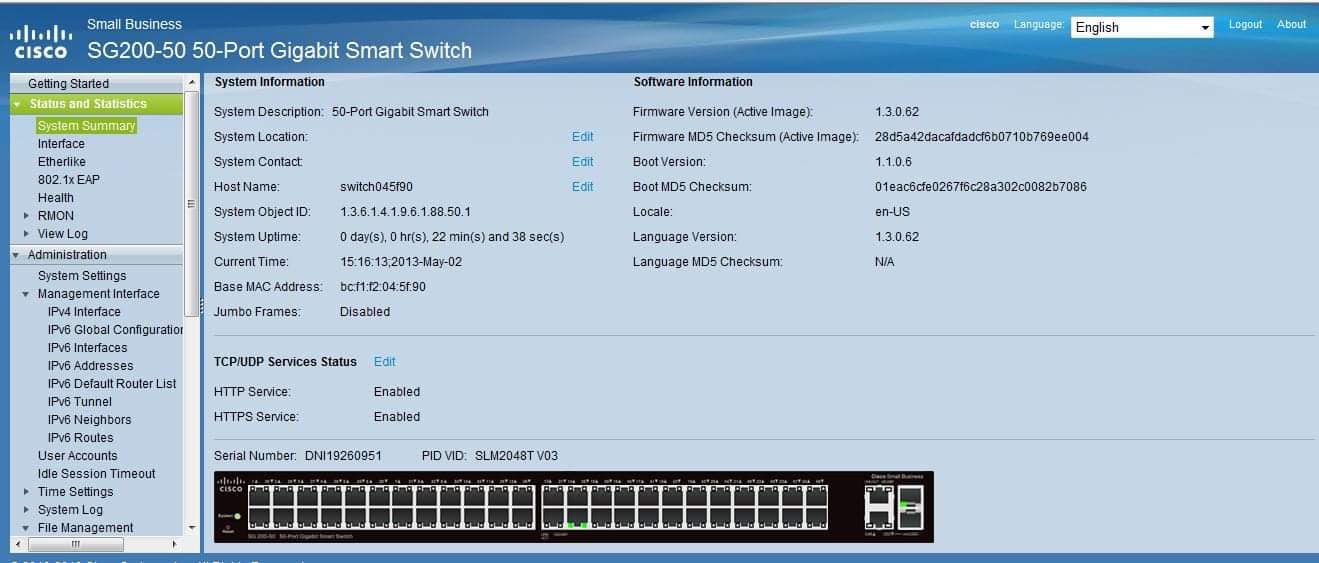Click the firmware MD5 checksum value
This screenshot has width=1319, height=563.
[x=982, y=137]
